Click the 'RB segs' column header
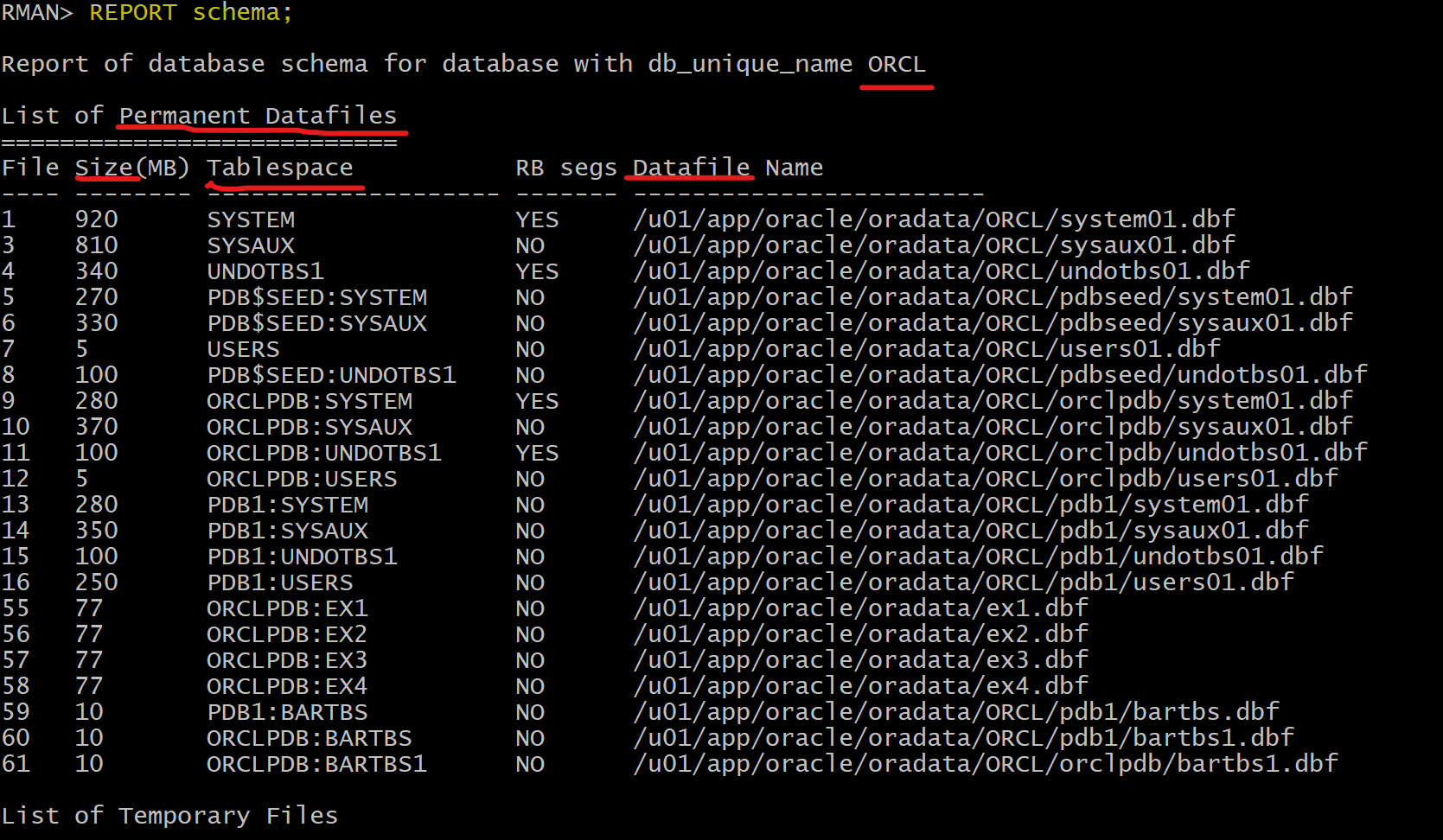Viewport: 1443px width, 840px height. pos(566,168)
